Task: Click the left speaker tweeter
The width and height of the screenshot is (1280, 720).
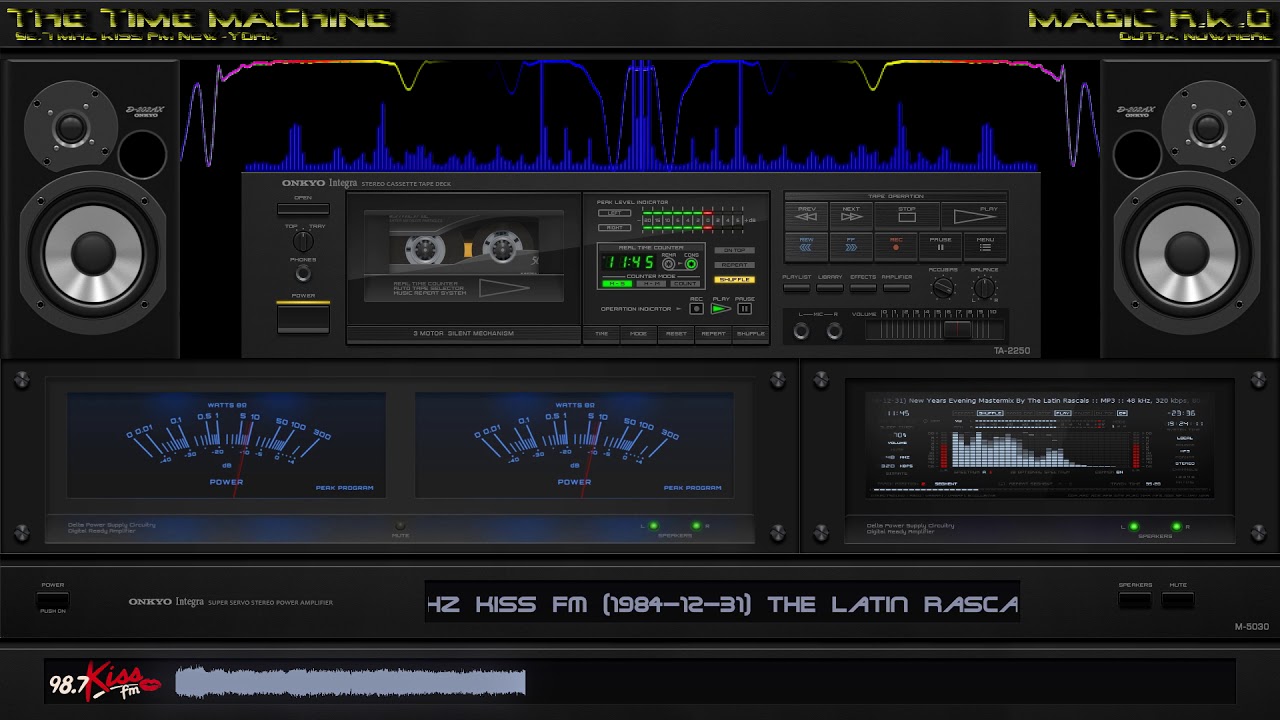Action: (x=71, y=127)
